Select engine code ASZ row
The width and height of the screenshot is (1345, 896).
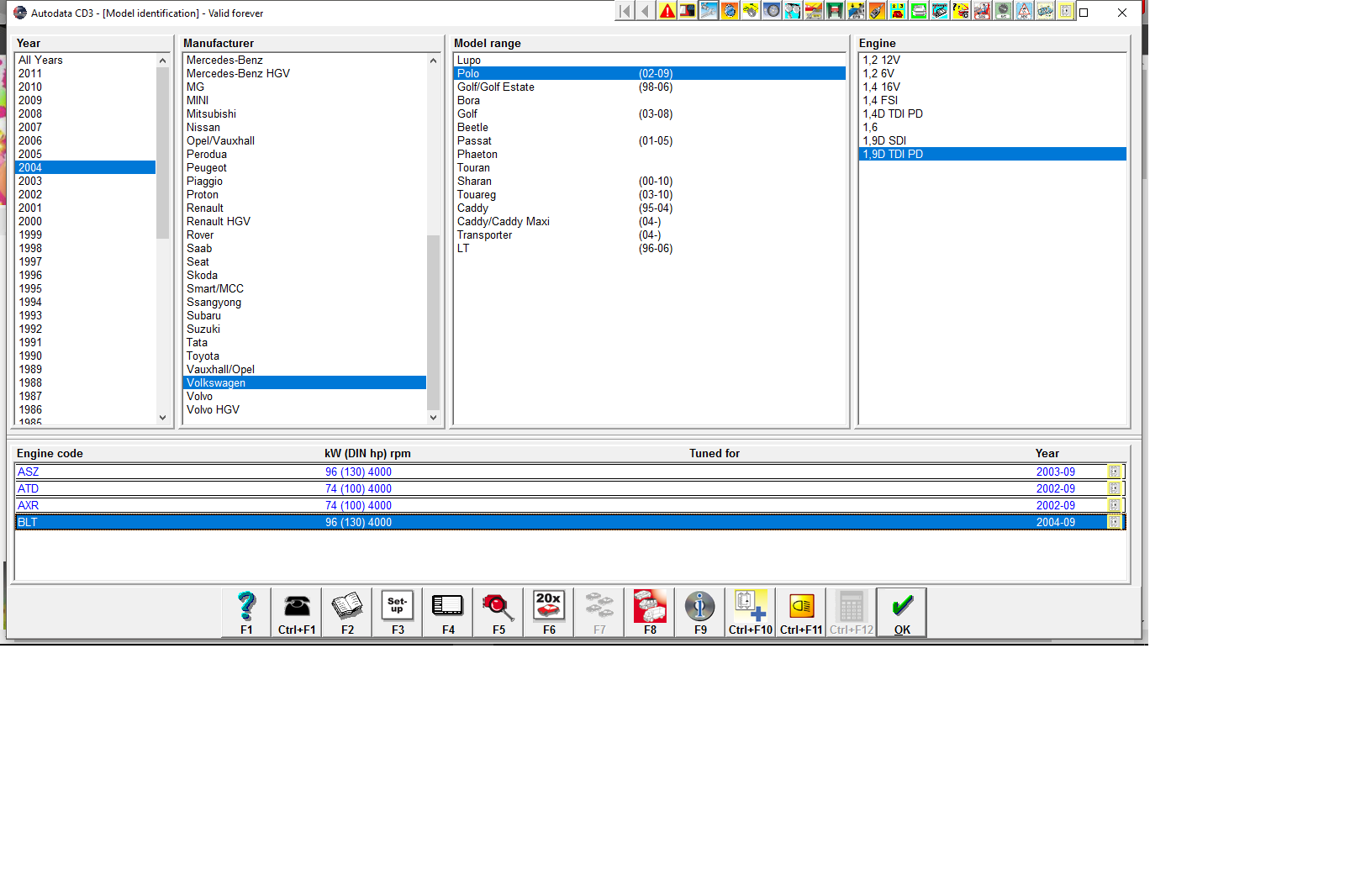[x=29, y=472]
